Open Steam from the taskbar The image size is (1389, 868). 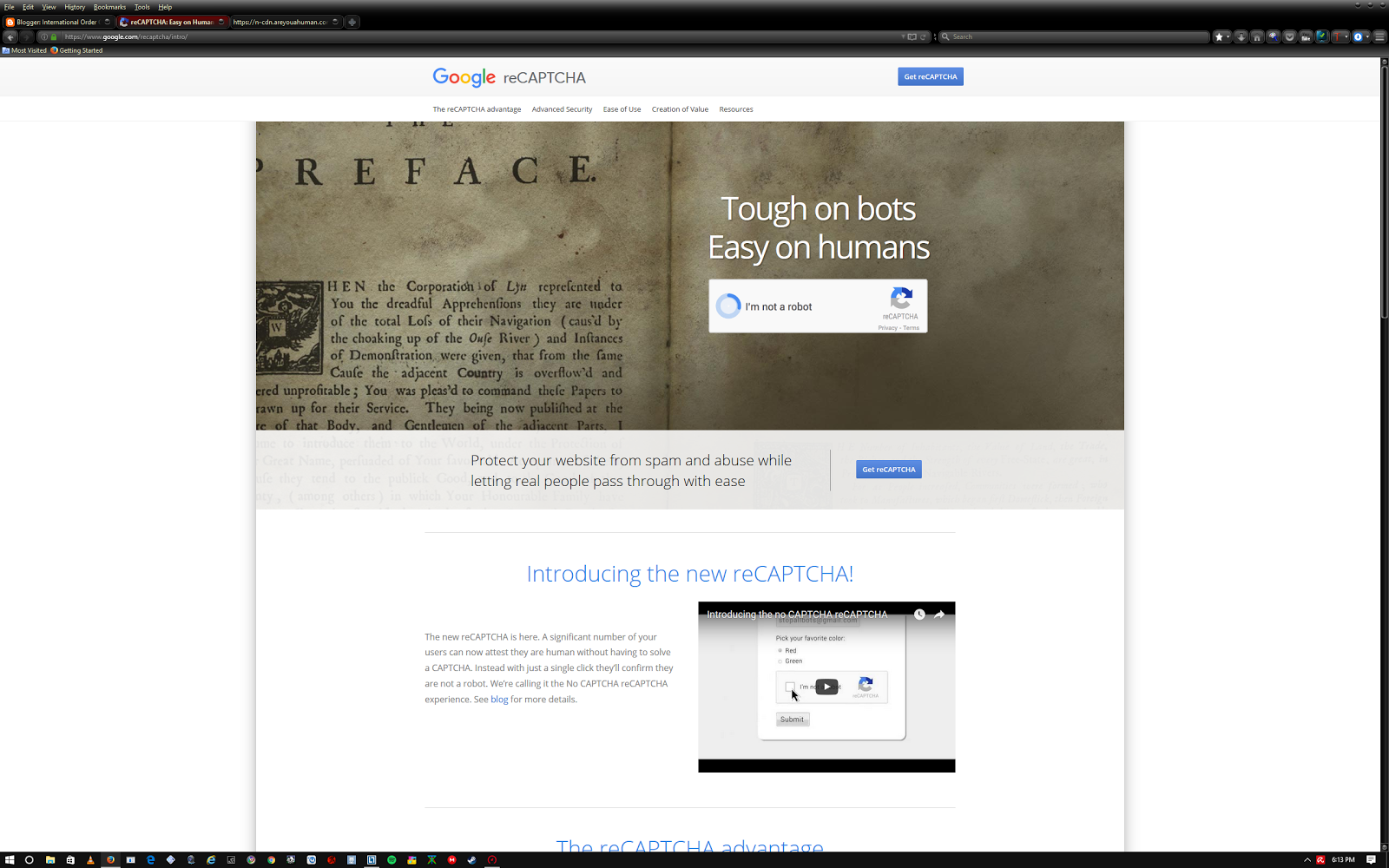click(x=471, y=860)
